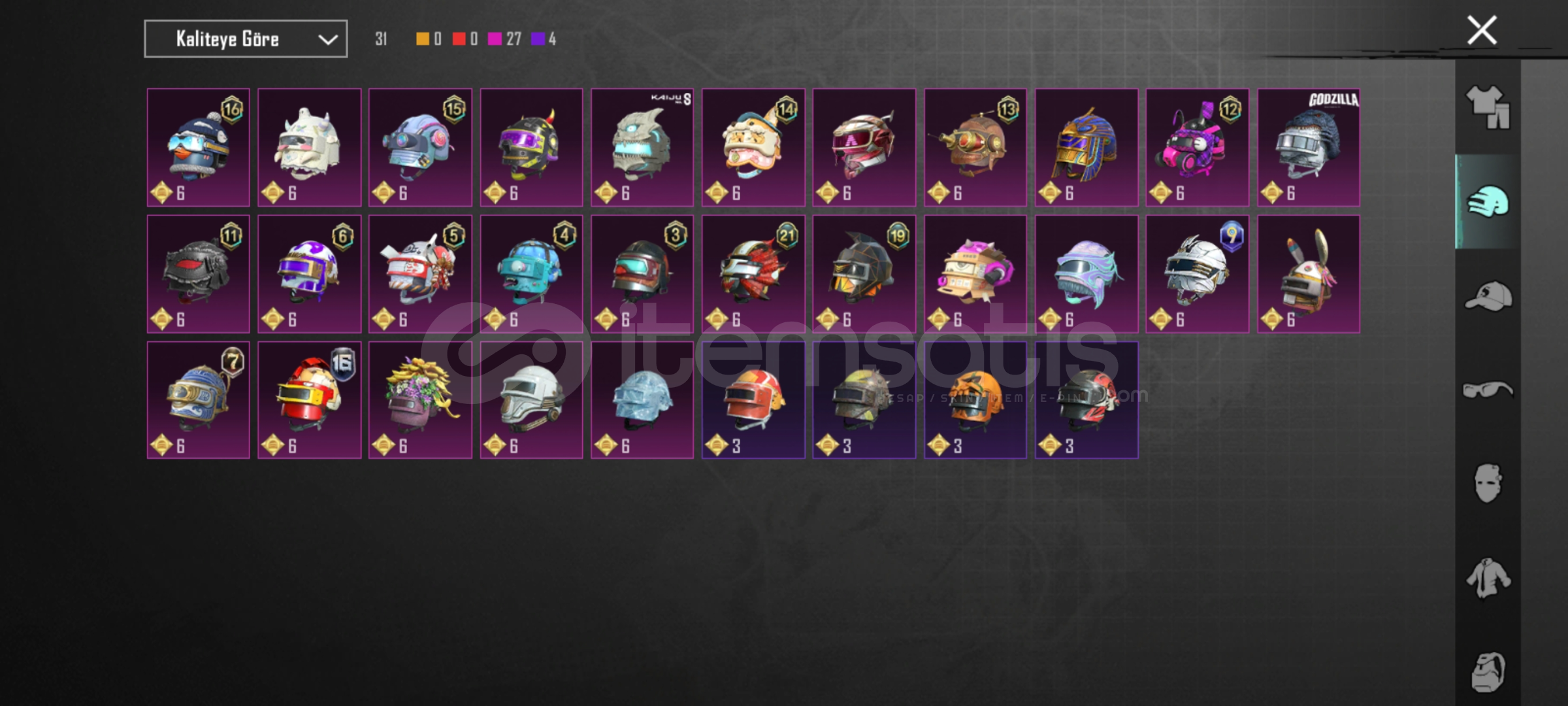Open the backpack category icon
The image size is (1568, 706).
pyautogui.click(x=1488, y=672)
